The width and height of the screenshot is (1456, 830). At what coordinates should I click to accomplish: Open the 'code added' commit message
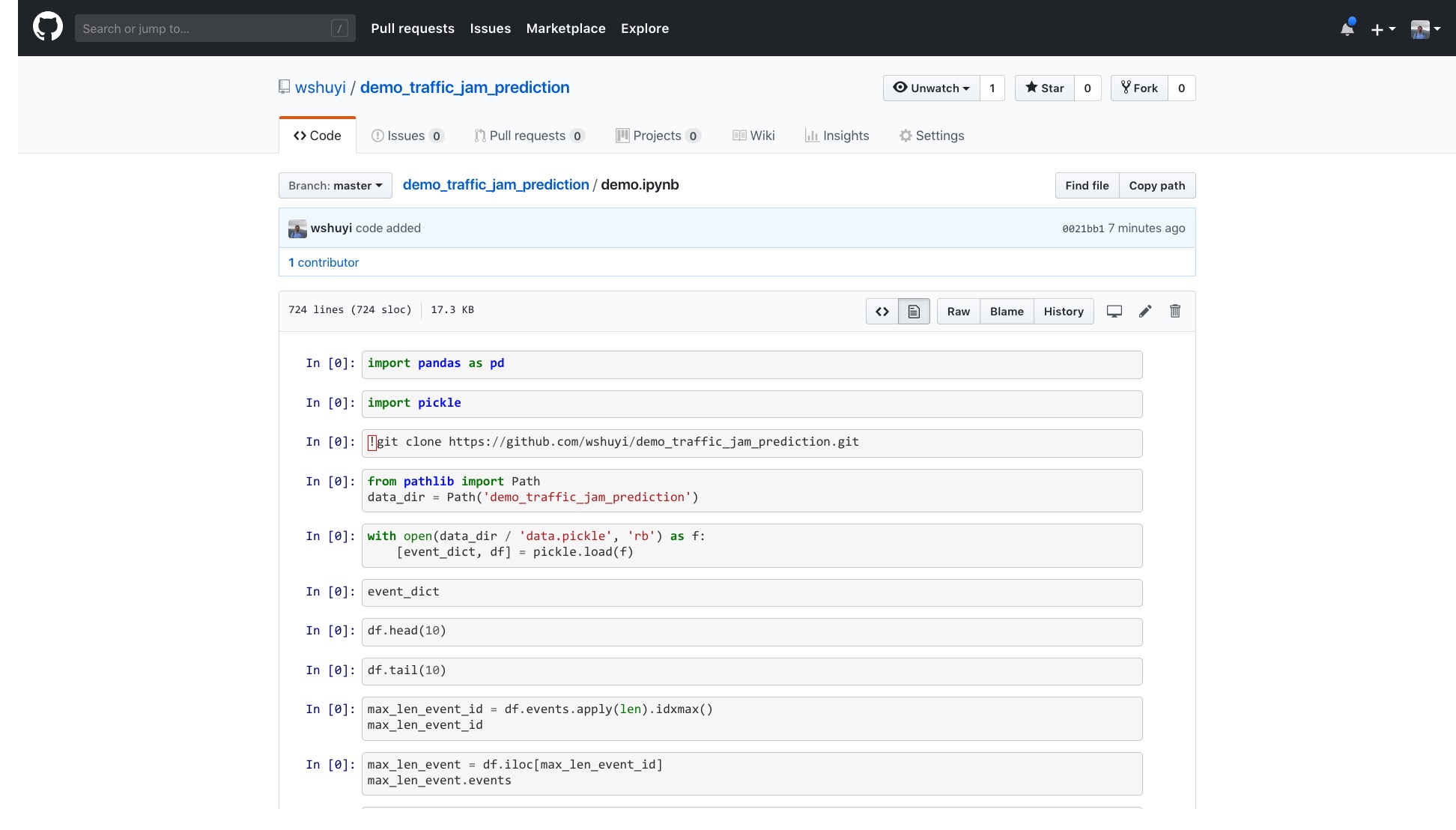388,228
